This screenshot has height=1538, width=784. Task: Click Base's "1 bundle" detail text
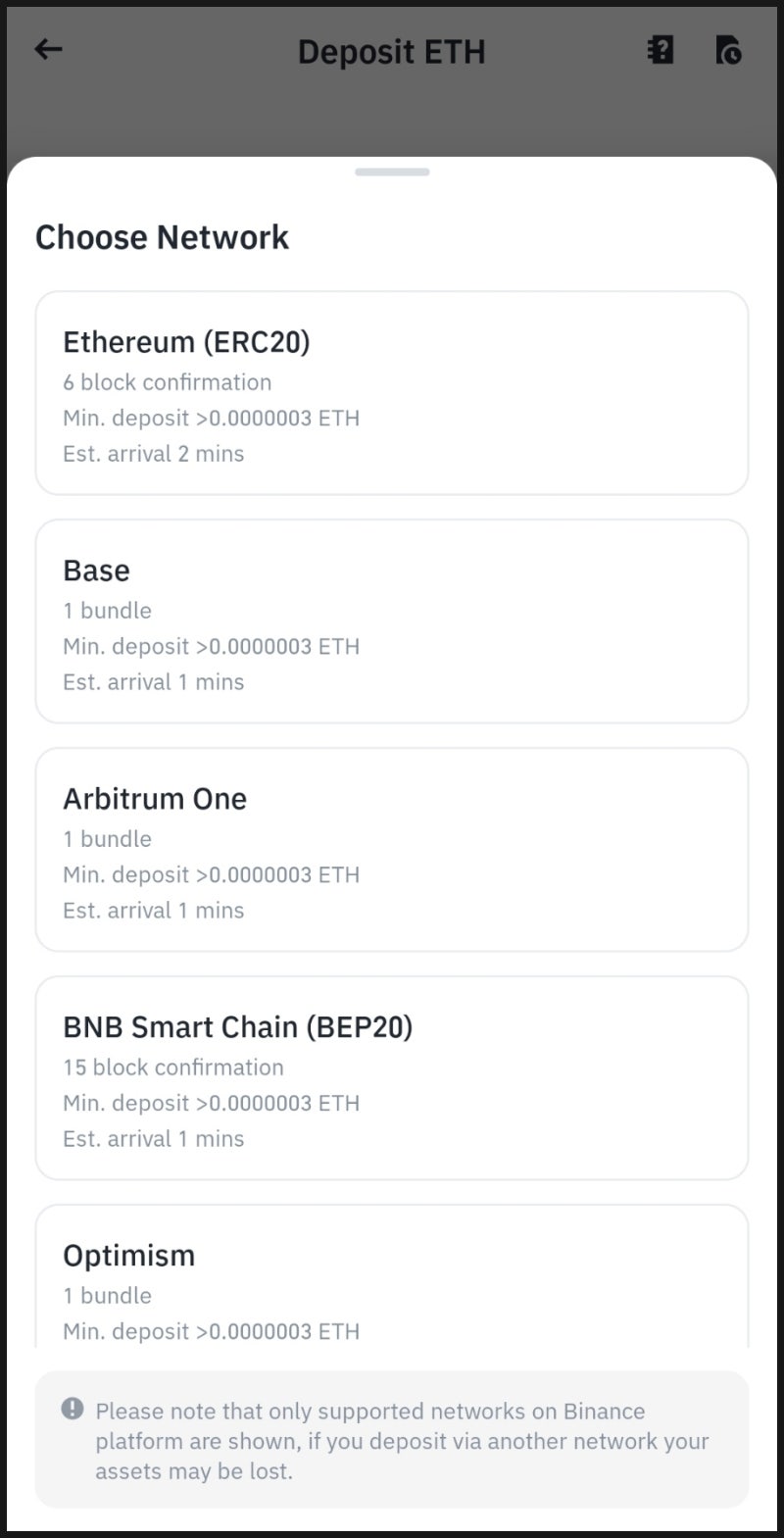[x=108, y=611]
